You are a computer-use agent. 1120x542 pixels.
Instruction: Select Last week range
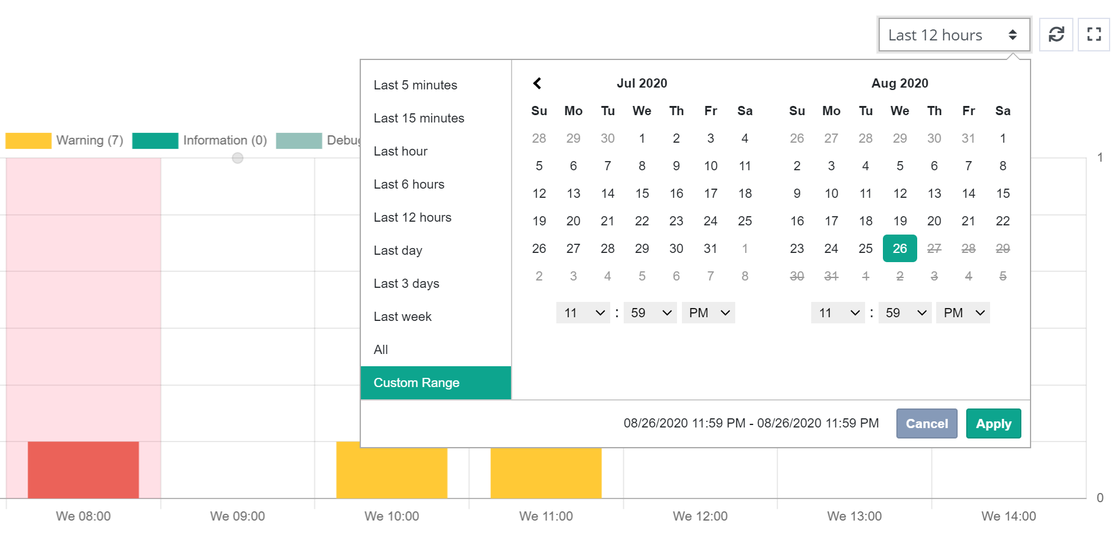pyautogui.click(x=436, y=317)
